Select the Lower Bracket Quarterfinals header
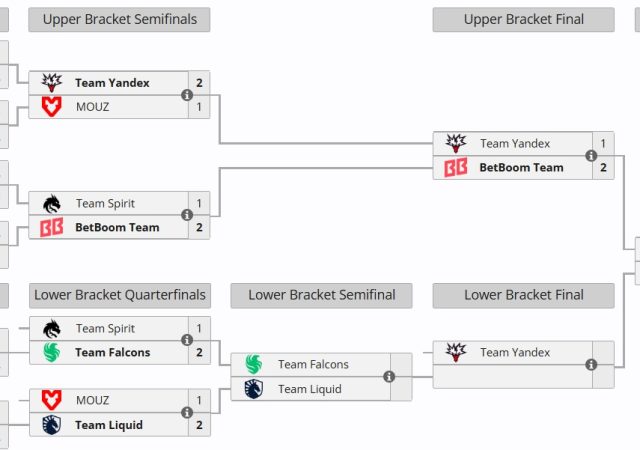 (120, 295)
